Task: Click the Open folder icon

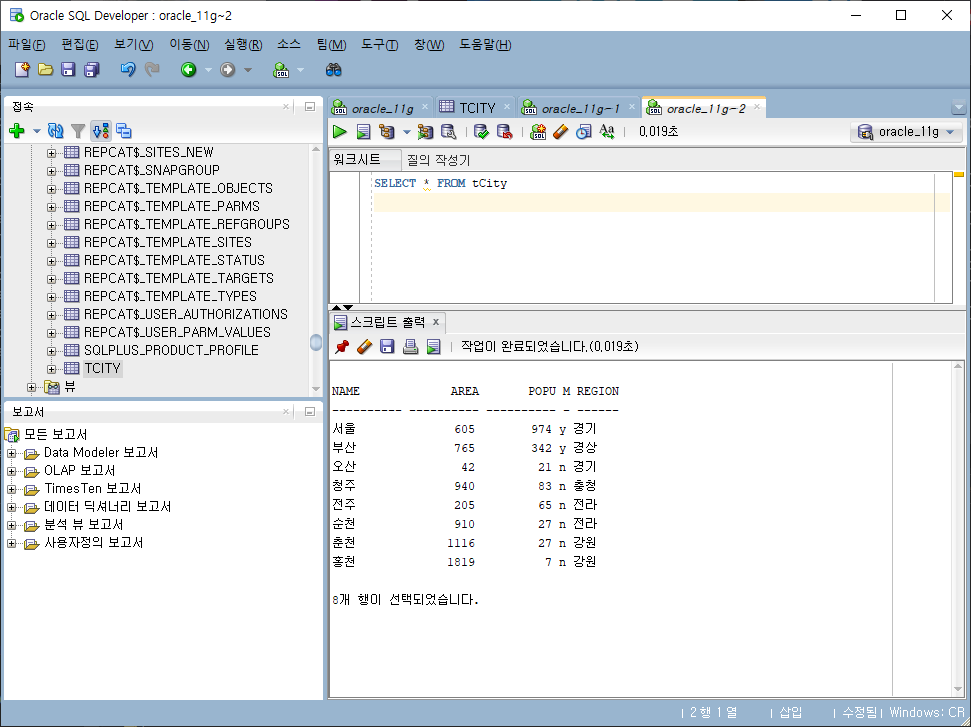Action: (45, 69)
